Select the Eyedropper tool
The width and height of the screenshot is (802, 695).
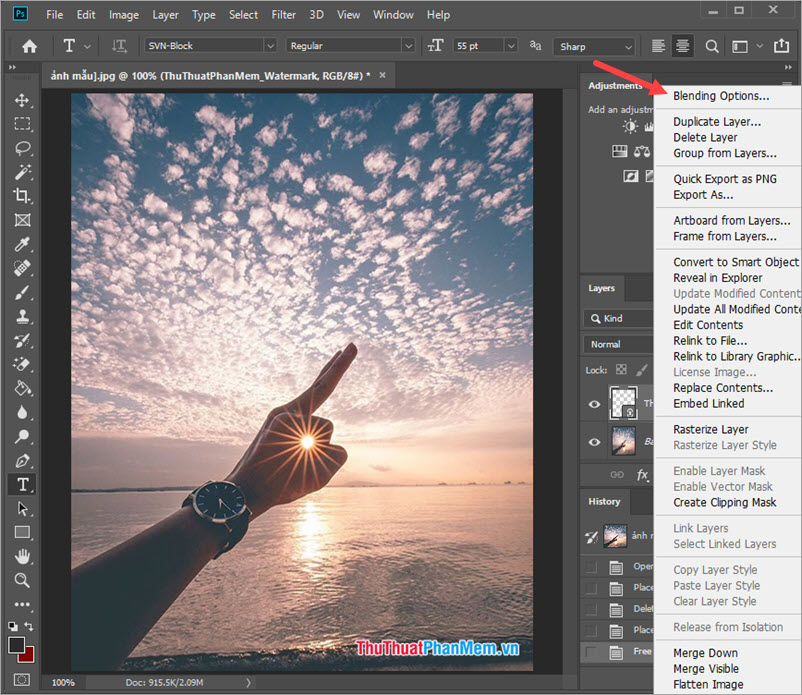22,244
